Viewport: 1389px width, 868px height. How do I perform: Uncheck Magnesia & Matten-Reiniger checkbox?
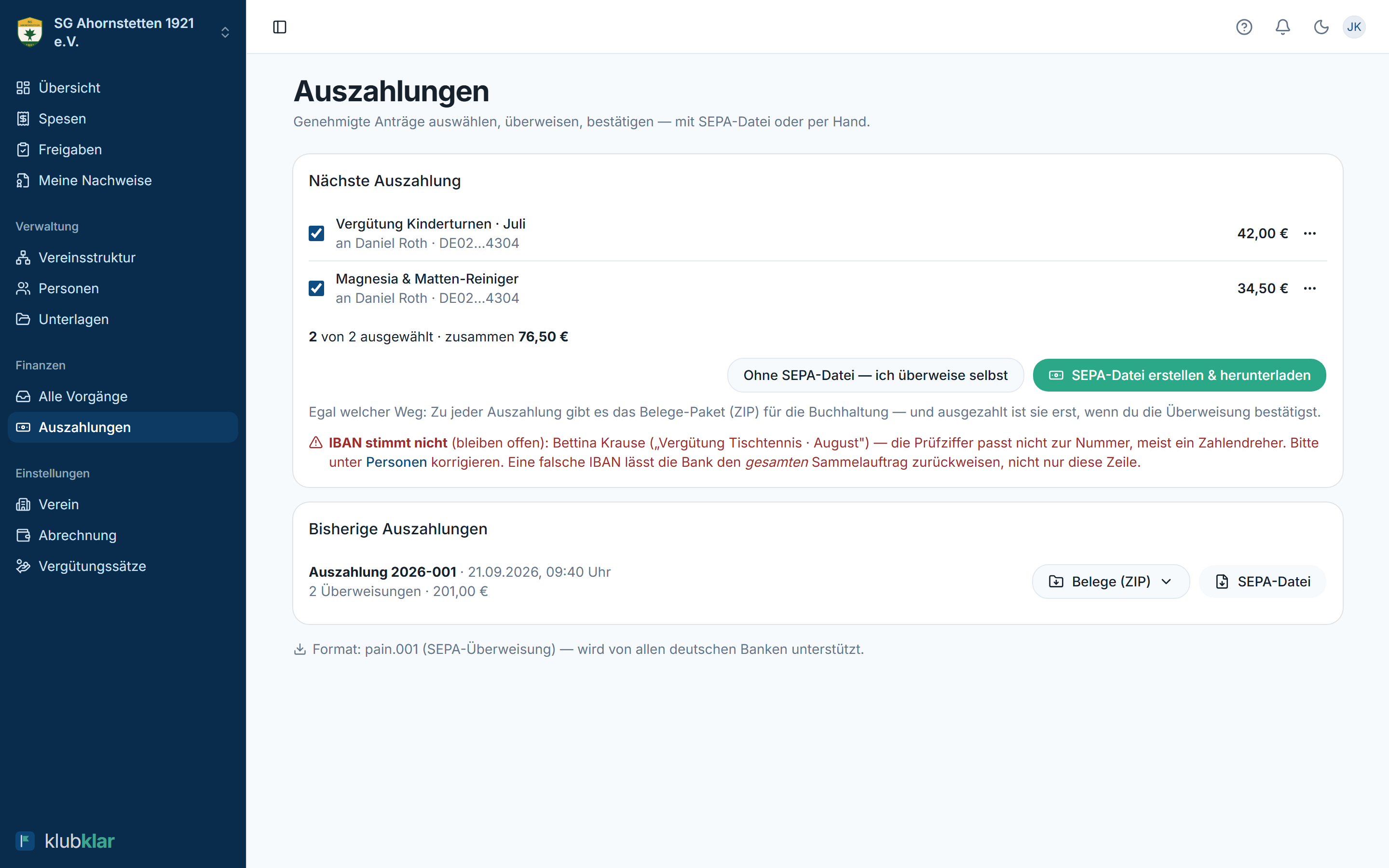point(316,288)
